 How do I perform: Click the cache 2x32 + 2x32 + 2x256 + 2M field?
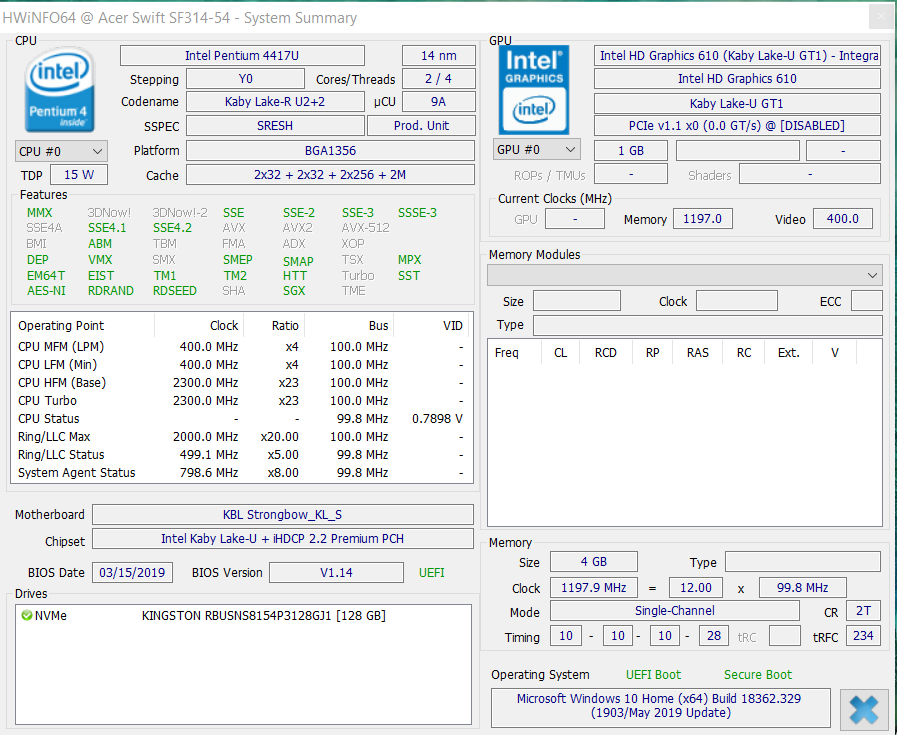(331, 175)
